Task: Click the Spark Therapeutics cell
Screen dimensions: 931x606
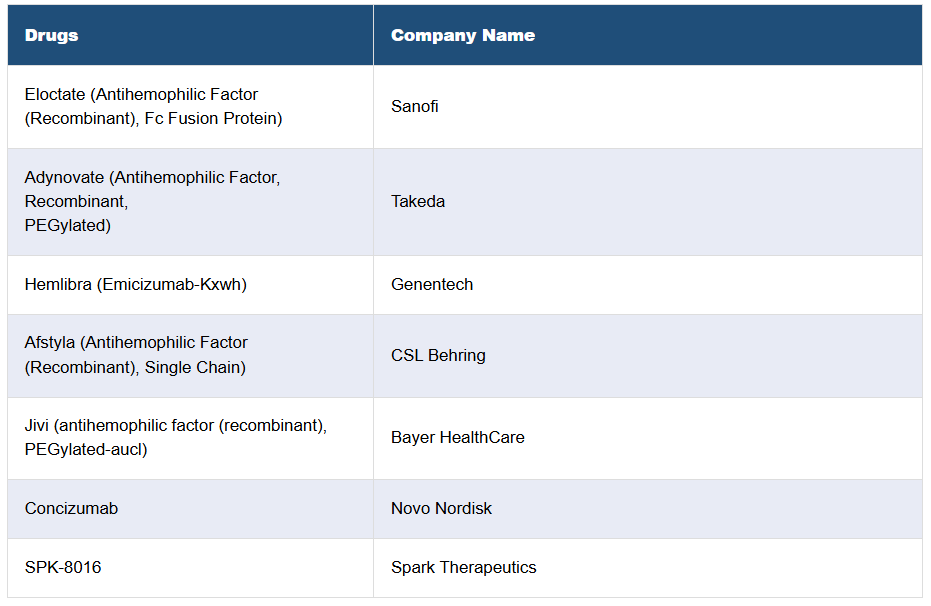Action: click(464, 568)
